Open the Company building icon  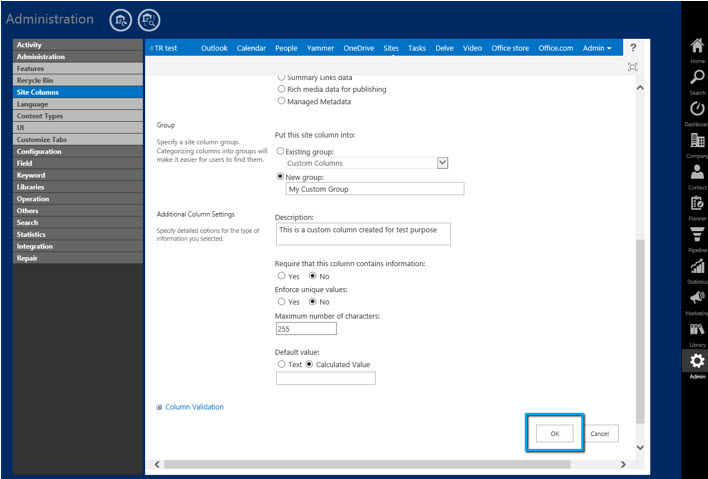[697, 140]
